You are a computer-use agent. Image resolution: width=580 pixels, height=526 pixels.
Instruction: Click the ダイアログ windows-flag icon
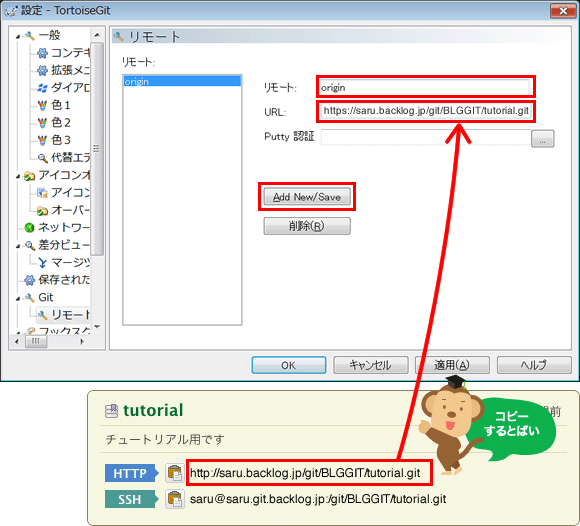coord(43,88)
